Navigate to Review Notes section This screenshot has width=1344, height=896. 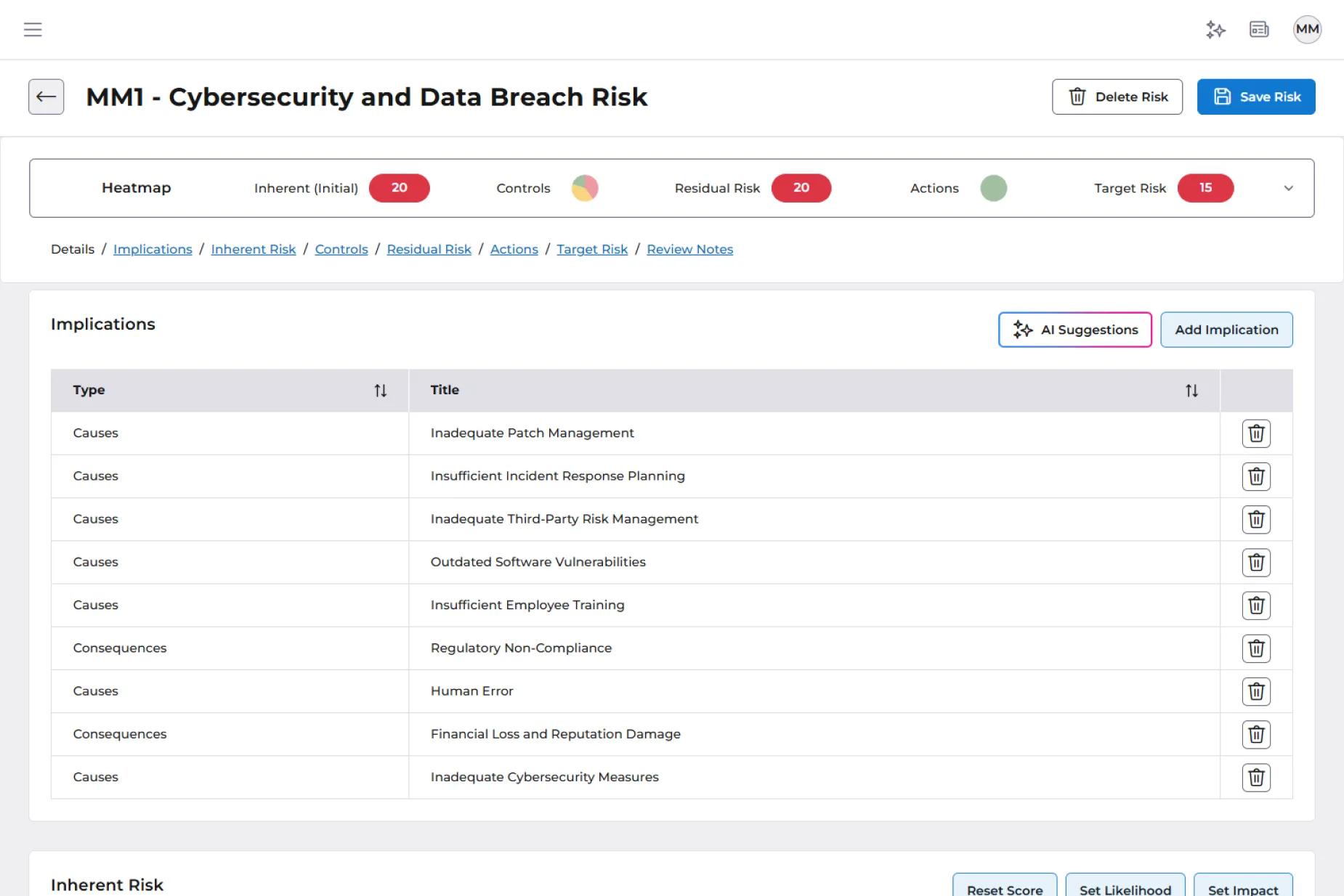(x=689, y=249)
